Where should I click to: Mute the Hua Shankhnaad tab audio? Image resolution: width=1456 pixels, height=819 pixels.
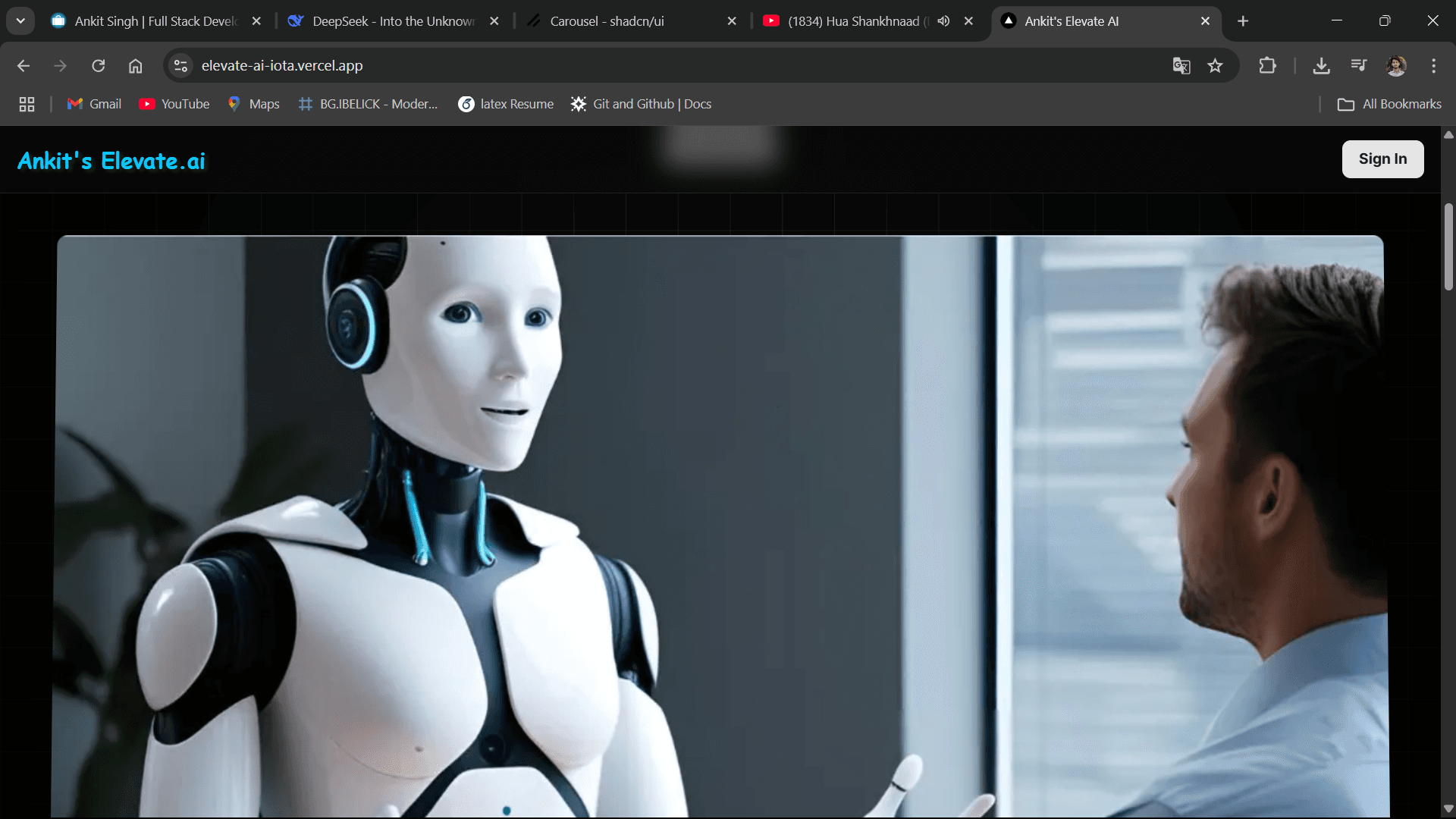[943, 21]
